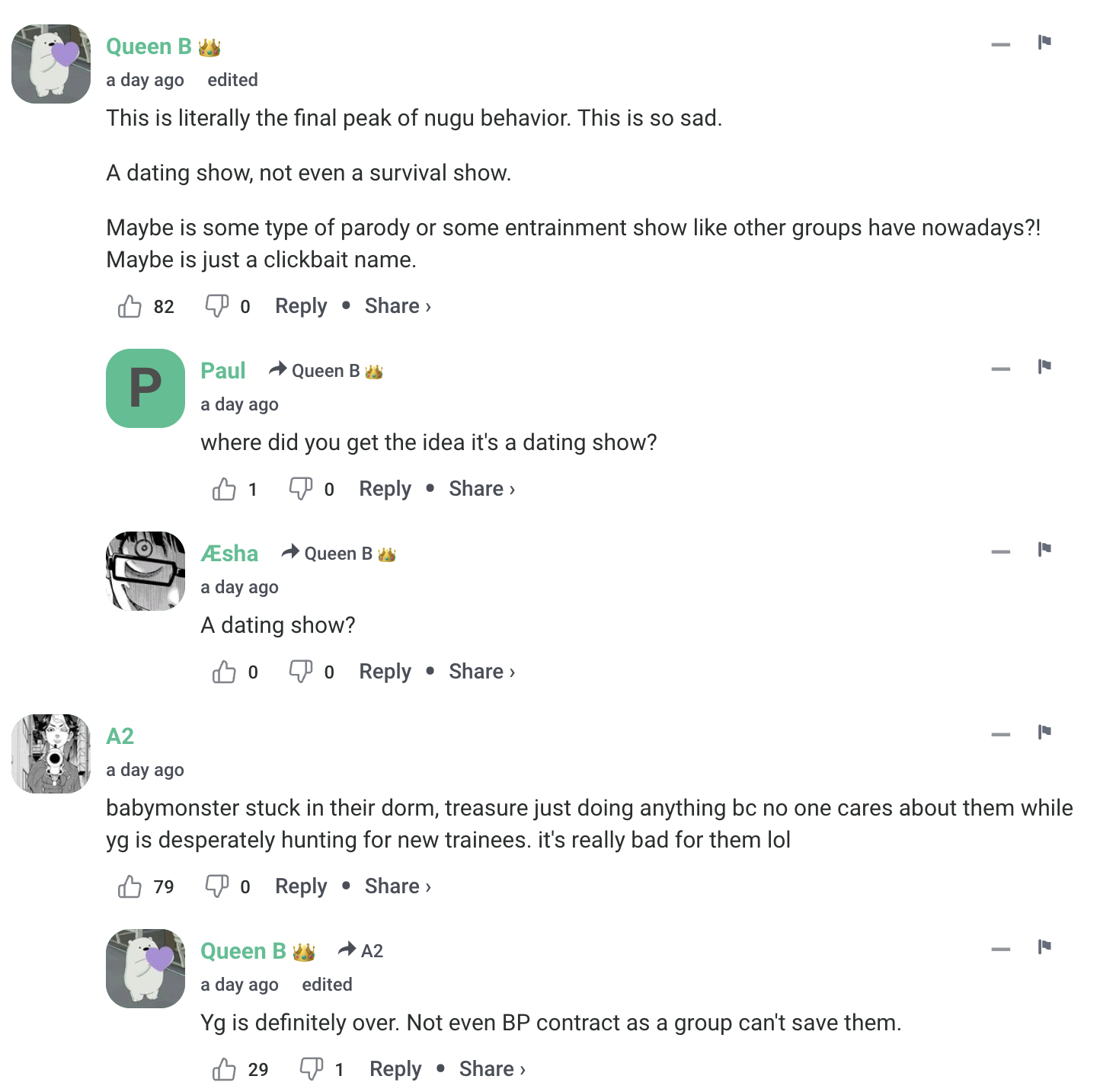Image resolution: width=1100 pixels, height=1092 pixels.
Task: Collapse Æsha's reply
Action: click(x=1000, y=552)
